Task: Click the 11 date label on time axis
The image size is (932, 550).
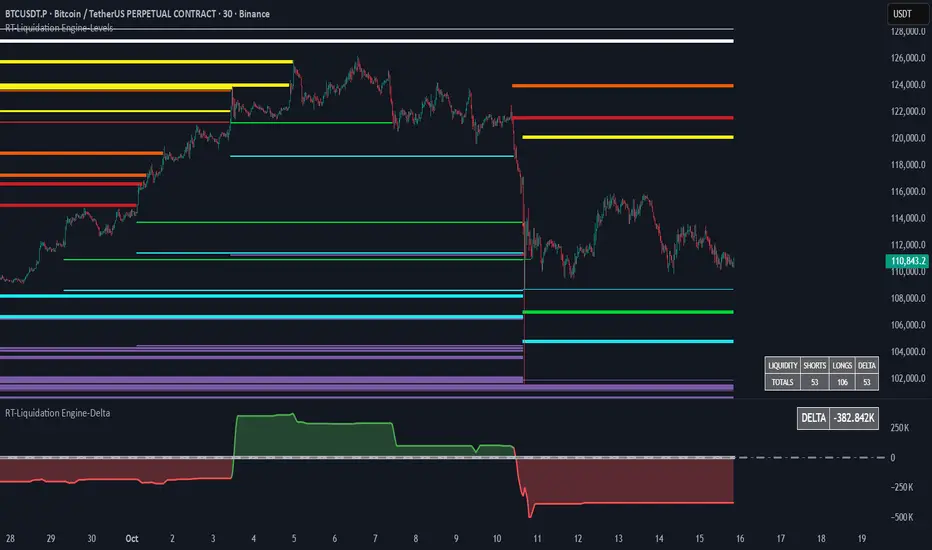Action: pos(537,538)
